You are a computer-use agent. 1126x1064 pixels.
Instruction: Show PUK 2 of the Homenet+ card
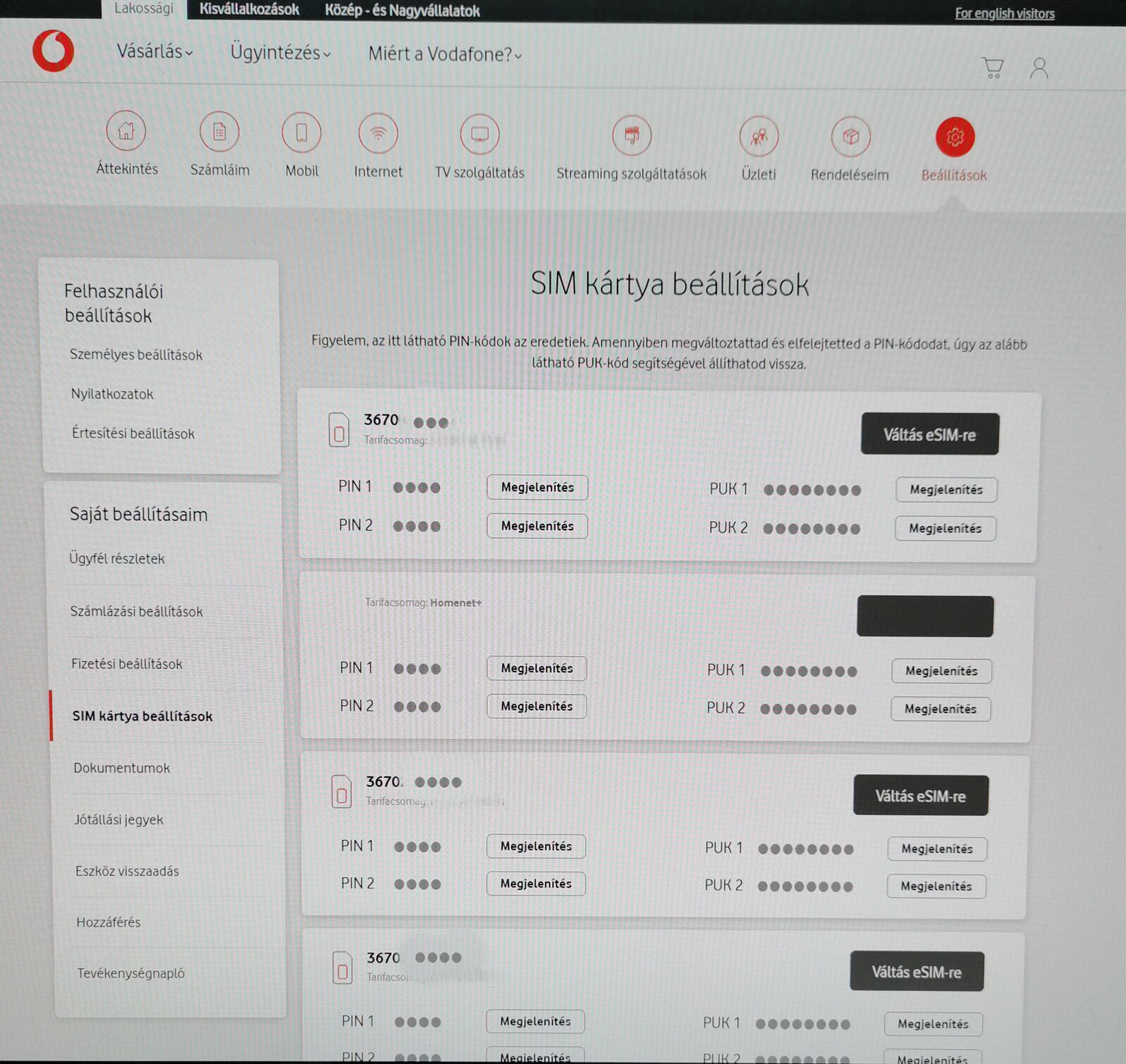tap(941, 709)
